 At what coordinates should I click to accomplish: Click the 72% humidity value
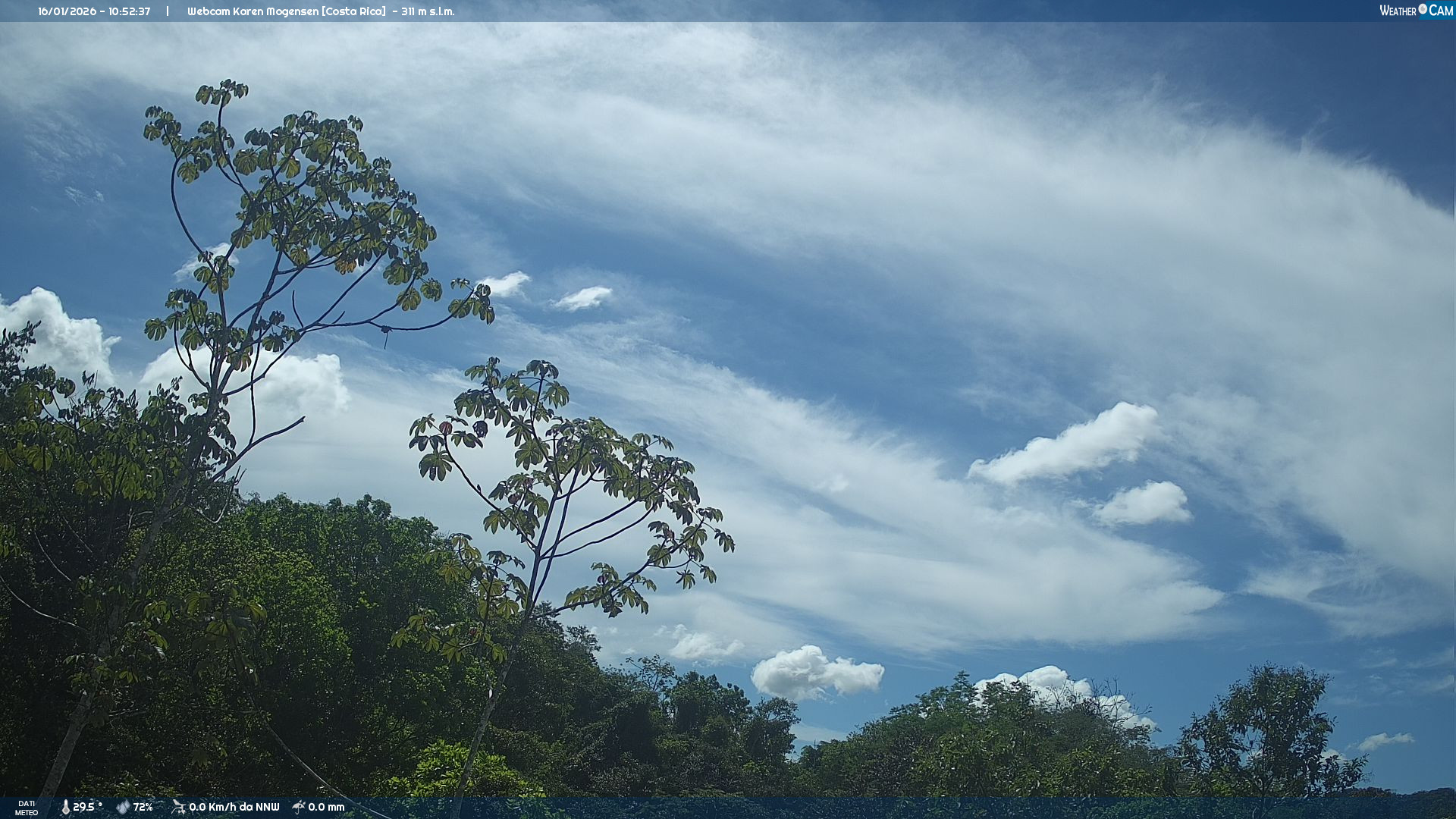click(143, 807)
